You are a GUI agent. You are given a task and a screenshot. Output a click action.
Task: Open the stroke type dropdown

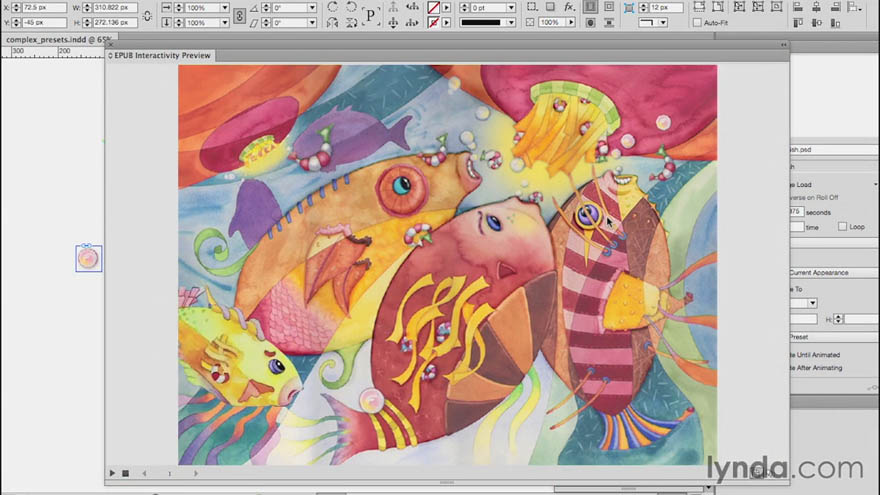(x=511, y=23)
